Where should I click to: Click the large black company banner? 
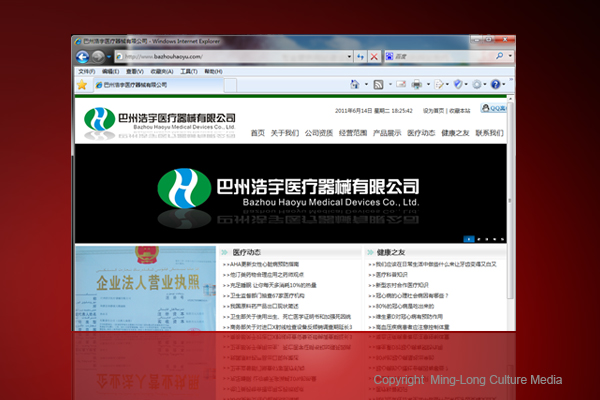coord(290,193)
